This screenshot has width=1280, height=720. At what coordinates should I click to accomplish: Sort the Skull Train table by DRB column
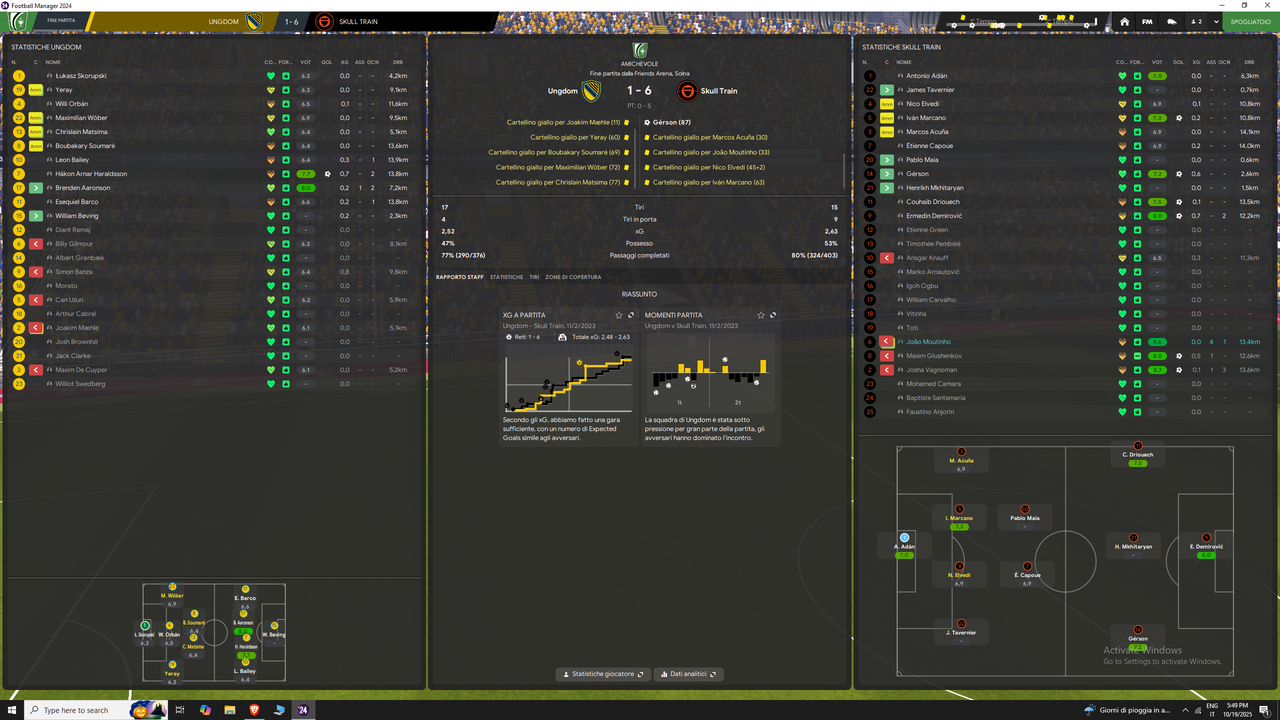point(1249,62)
